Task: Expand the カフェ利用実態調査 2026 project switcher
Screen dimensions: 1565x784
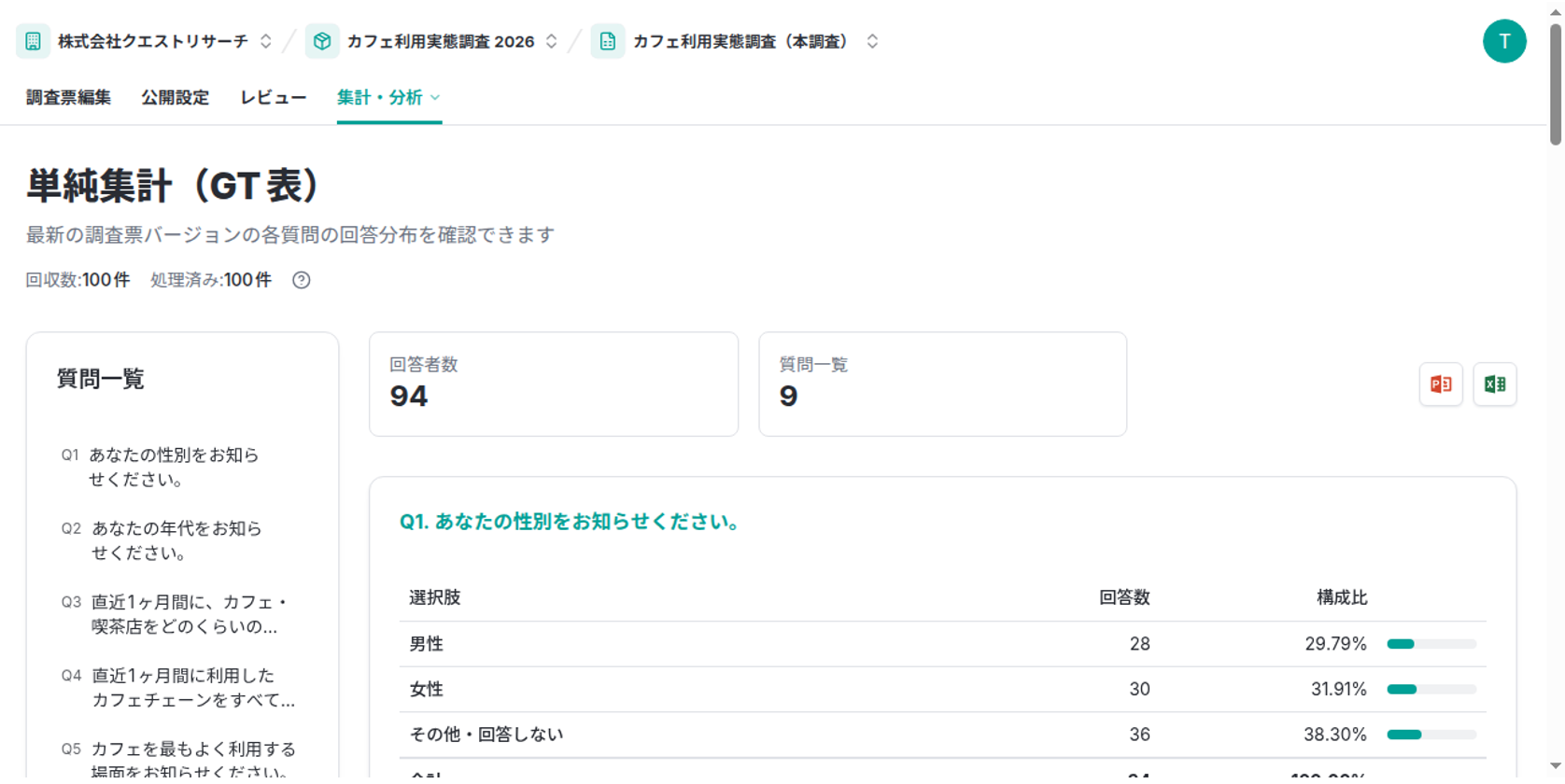Action: tap(552, 41)
